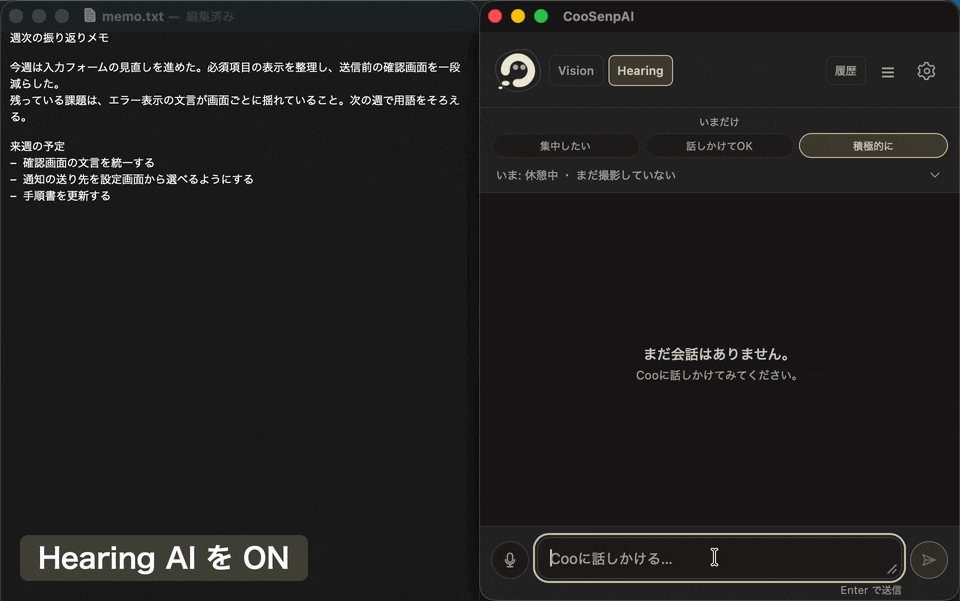This screenshot has width=960, height=601.
Task: Click the Enter で送信 hint text
Action: click(x=871, y=590)
